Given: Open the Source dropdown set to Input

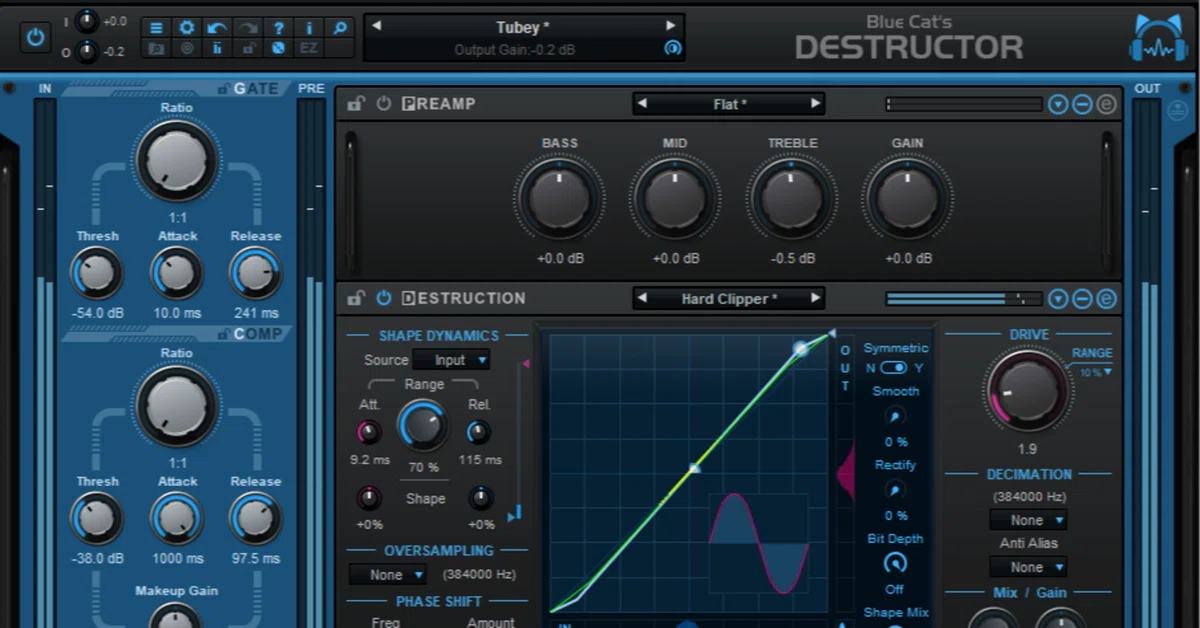Looking at the screenshot, I should 451,360.
